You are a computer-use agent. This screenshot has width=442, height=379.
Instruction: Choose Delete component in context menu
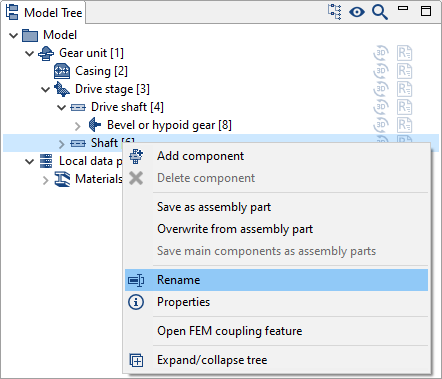276,178
